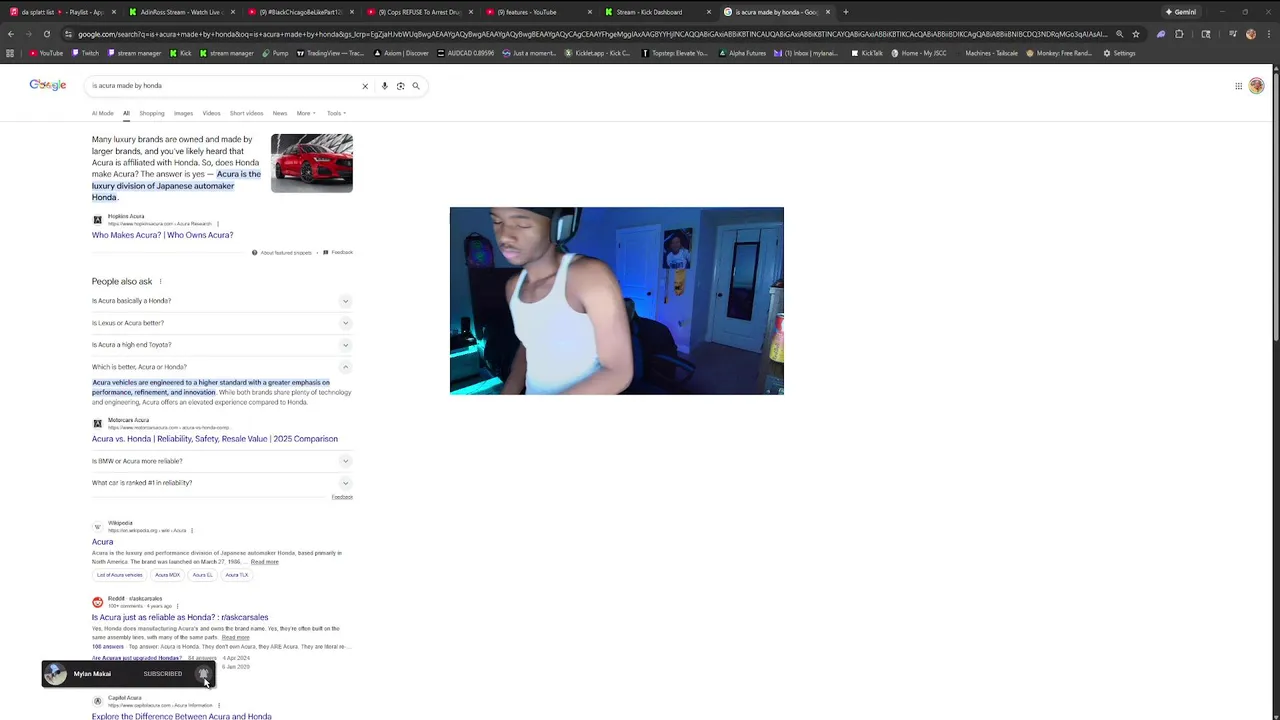Open a new tab with the plus icon

click(x=846, y=12)
